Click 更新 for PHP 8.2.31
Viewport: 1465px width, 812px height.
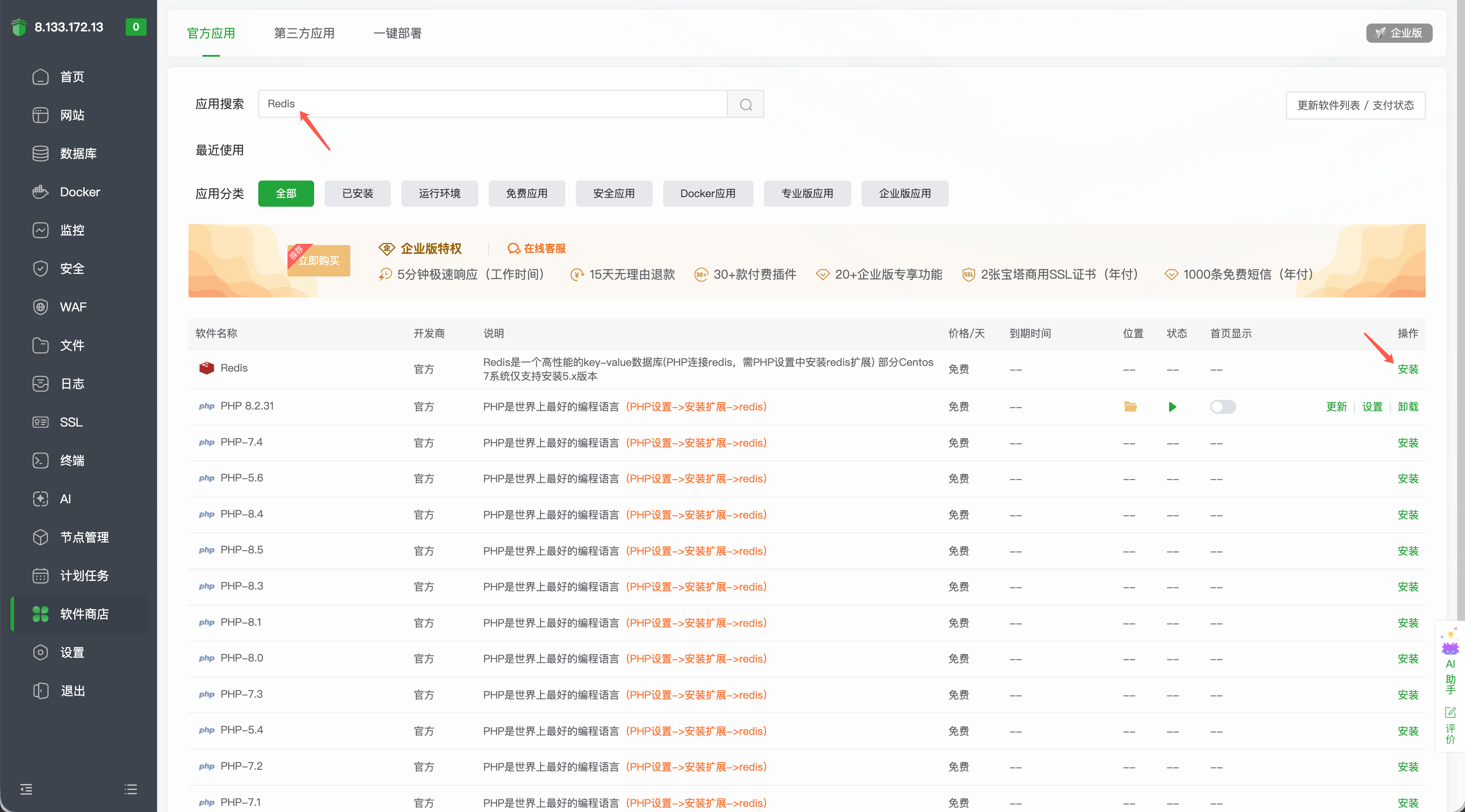pos(1336,406)
